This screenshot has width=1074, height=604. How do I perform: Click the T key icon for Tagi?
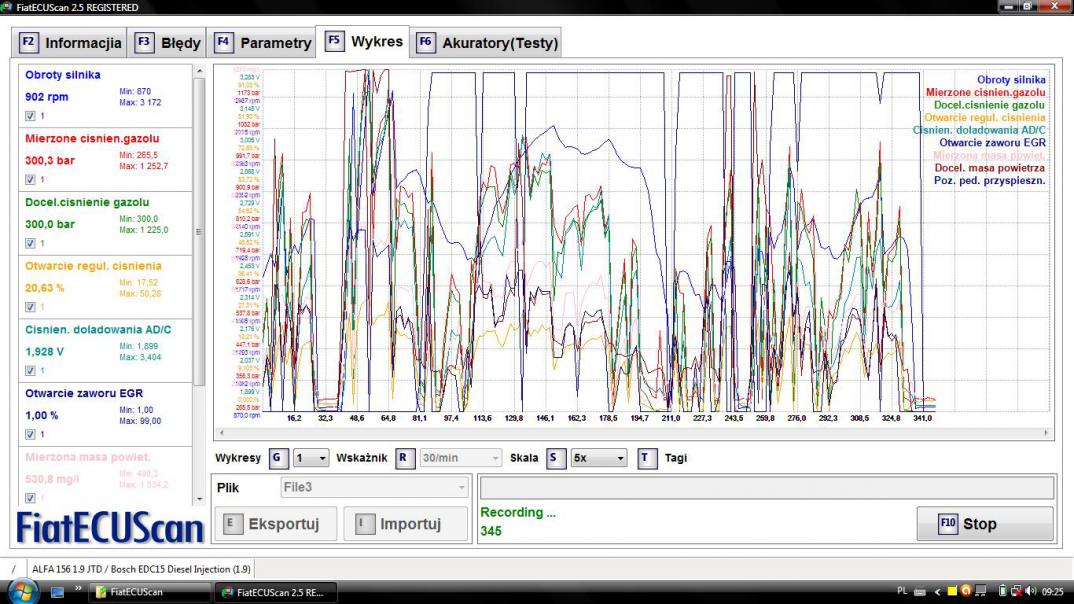(x=647, y=458)
